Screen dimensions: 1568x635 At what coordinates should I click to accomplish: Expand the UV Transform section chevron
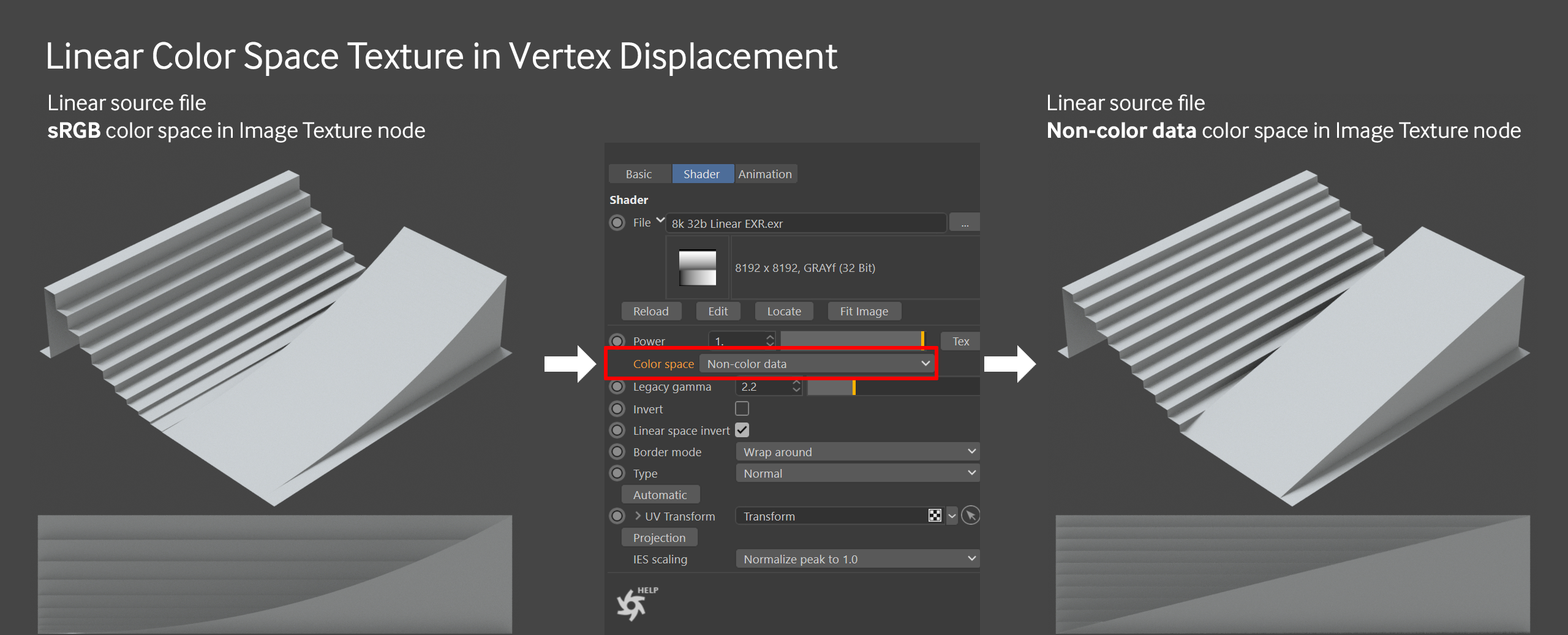(638, 516)
